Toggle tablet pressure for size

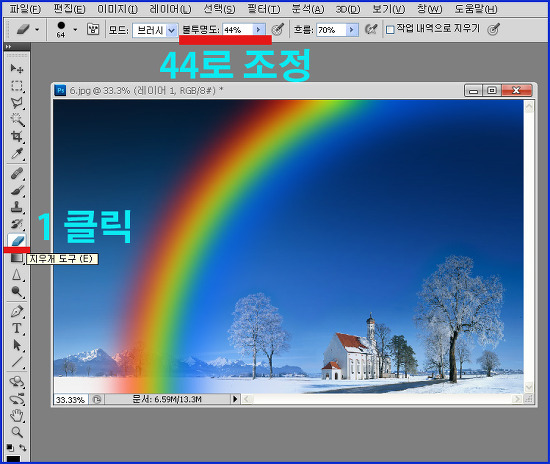pyautogui.click(x=493, y=29)
